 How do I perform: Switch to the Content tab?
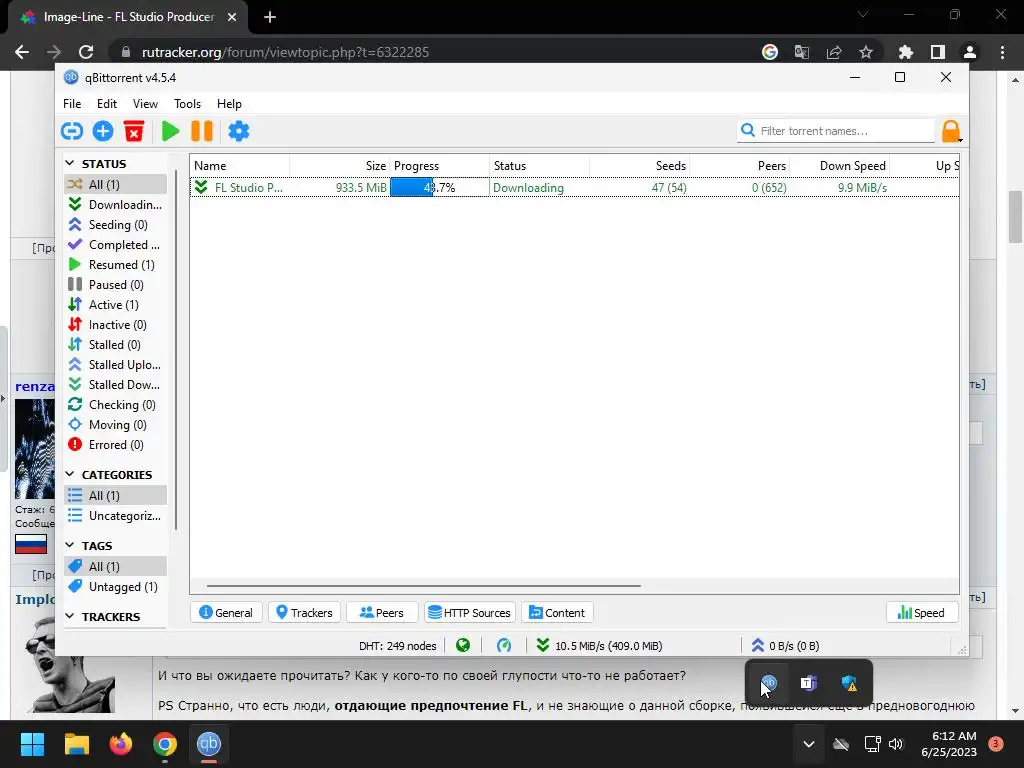click(557, 613)
